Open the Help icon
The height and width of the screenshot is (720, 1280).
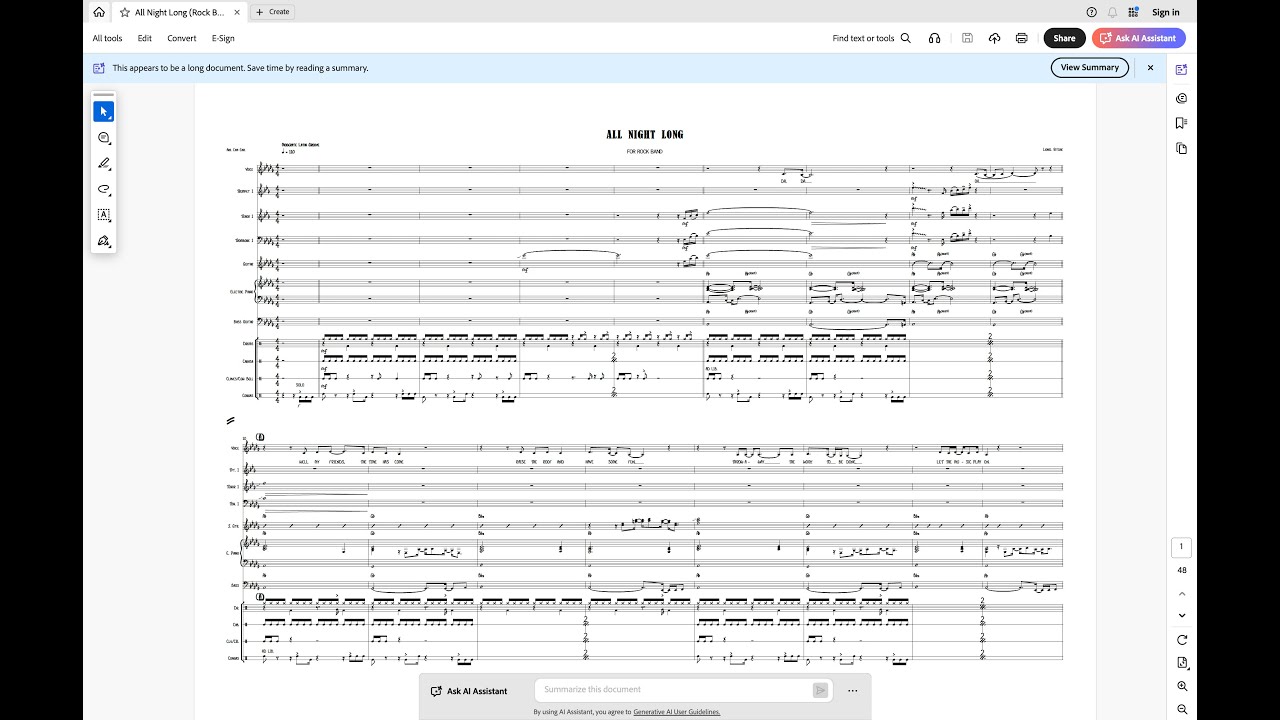click(1092, 12)
